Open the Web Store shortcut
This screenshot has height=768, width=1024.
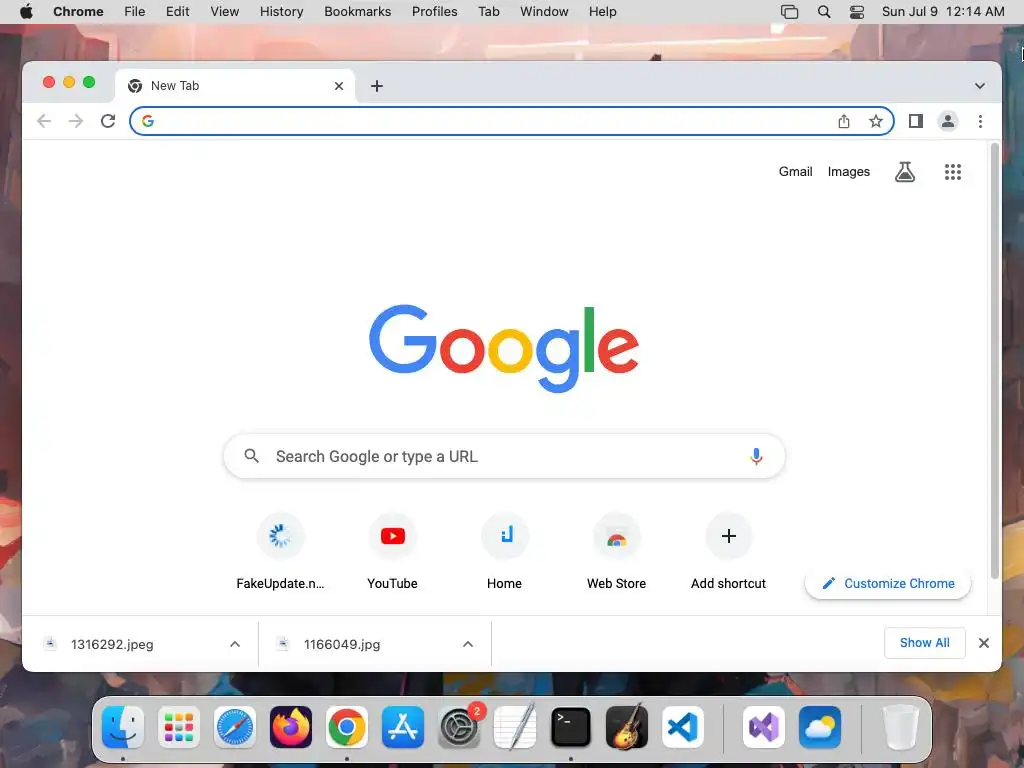[616, 552]
